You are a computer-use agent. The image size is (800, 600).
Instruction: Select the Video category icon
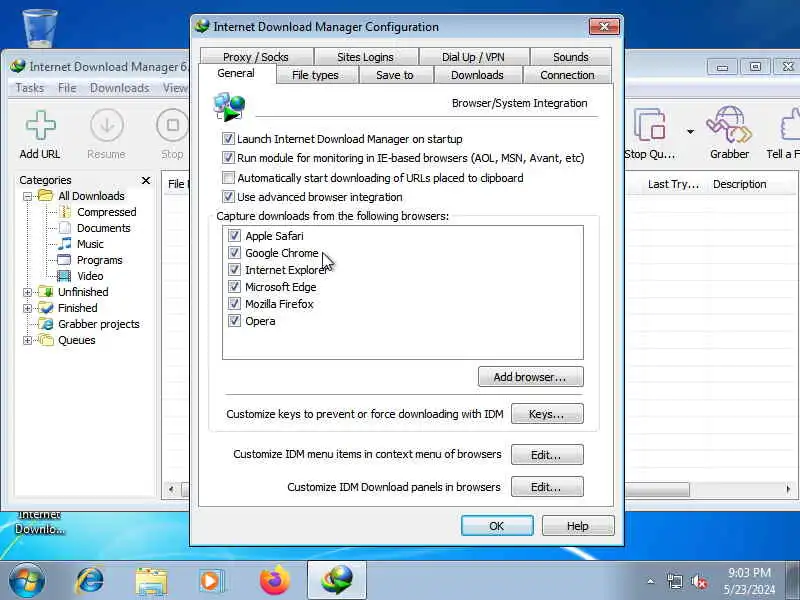tap(64, 276)
